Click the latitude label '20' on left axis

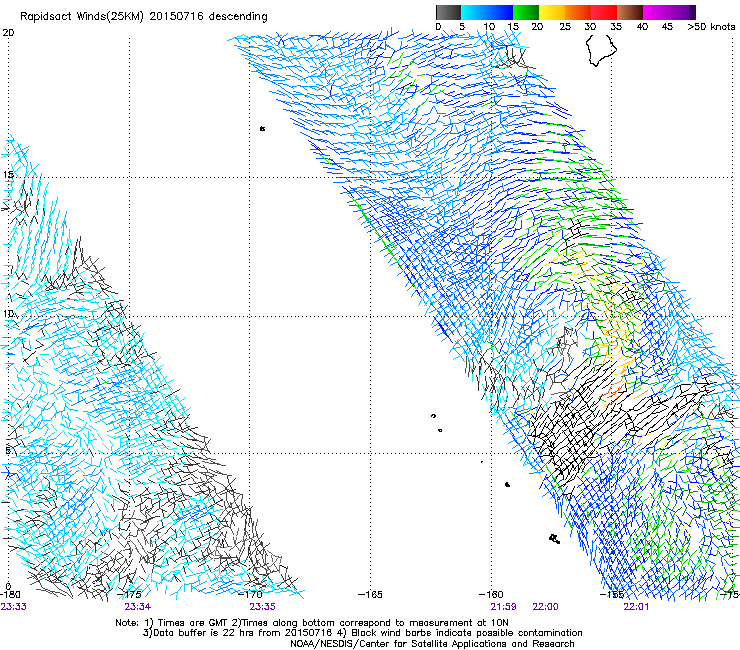8,33
